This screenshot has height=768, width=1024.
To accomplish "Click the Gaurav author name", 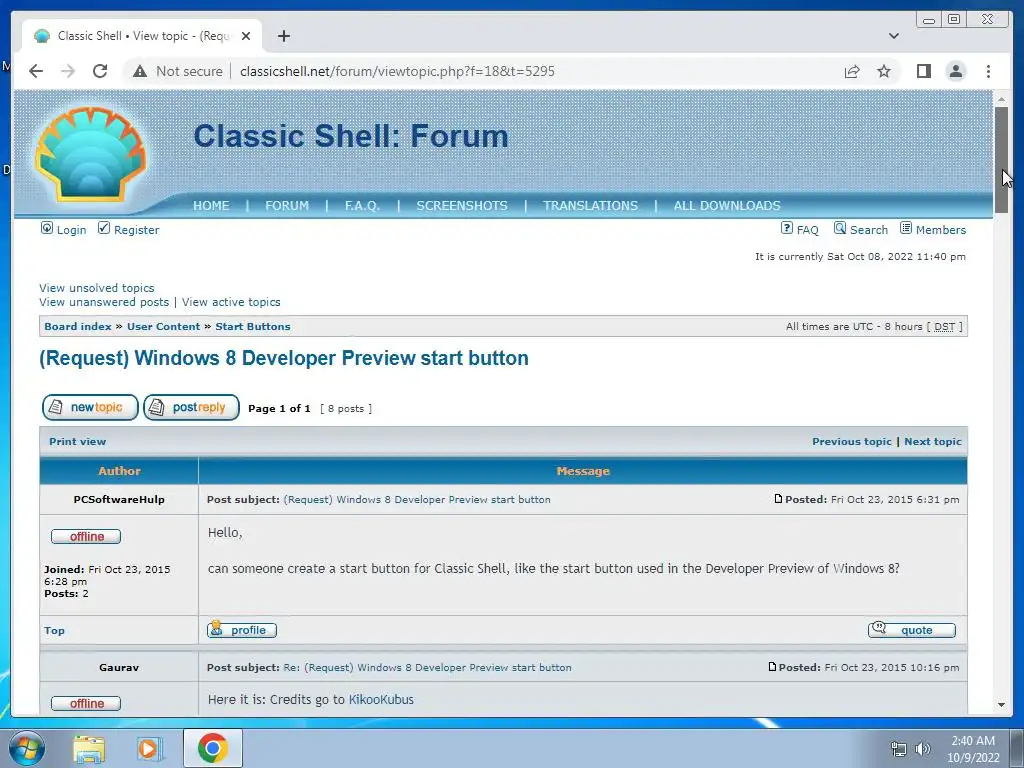I will [119, 667].
